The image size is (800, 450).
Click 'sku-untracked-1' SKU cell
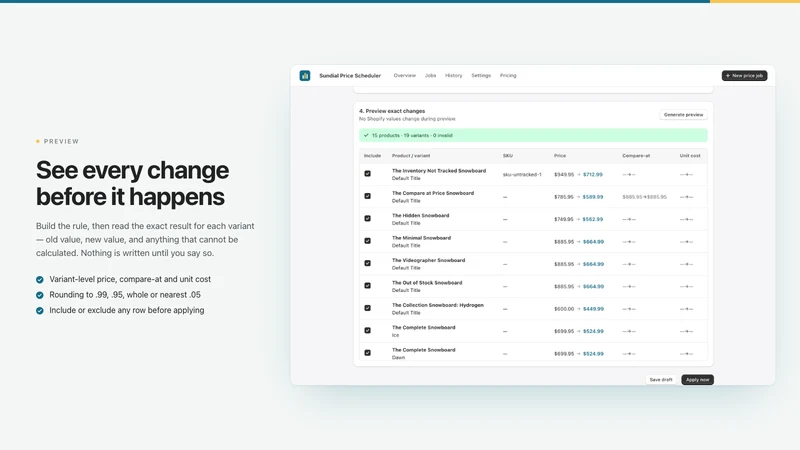(x=522, y=174)
